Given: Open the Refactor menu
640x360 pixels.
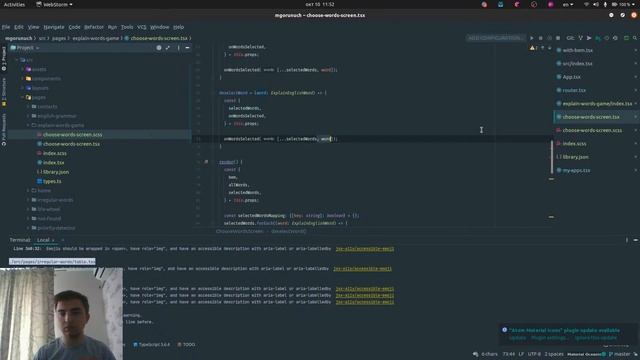Looking at the screenshot, I should pyautogui.click(x=94, y=27).
